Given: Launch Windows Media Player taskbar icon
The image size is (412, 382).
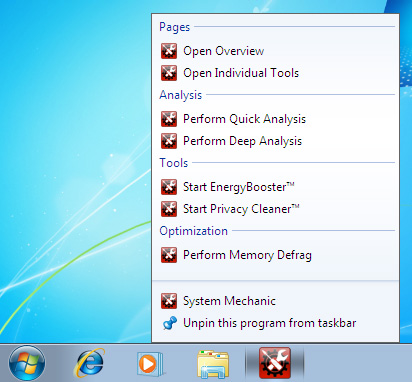Looking at the screenshot, I should coord(150,364).
